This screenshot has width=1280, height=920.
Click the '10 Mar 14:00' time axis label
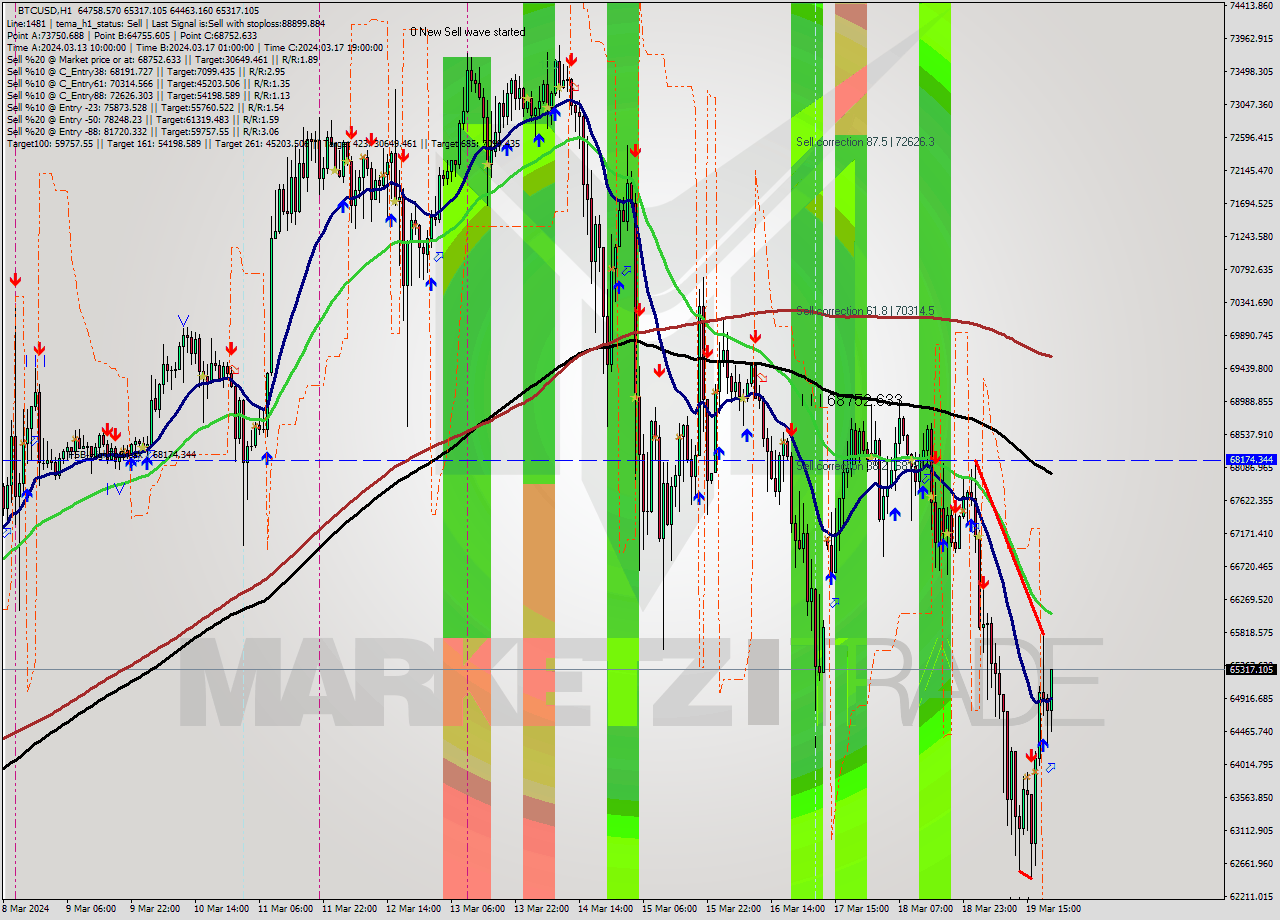(220, 909)
